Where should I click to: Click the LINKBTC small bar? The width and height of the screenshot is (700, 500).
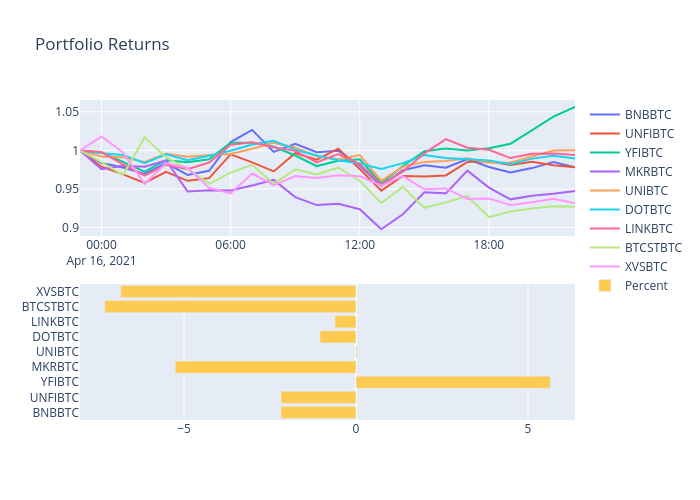pos(345,321)
